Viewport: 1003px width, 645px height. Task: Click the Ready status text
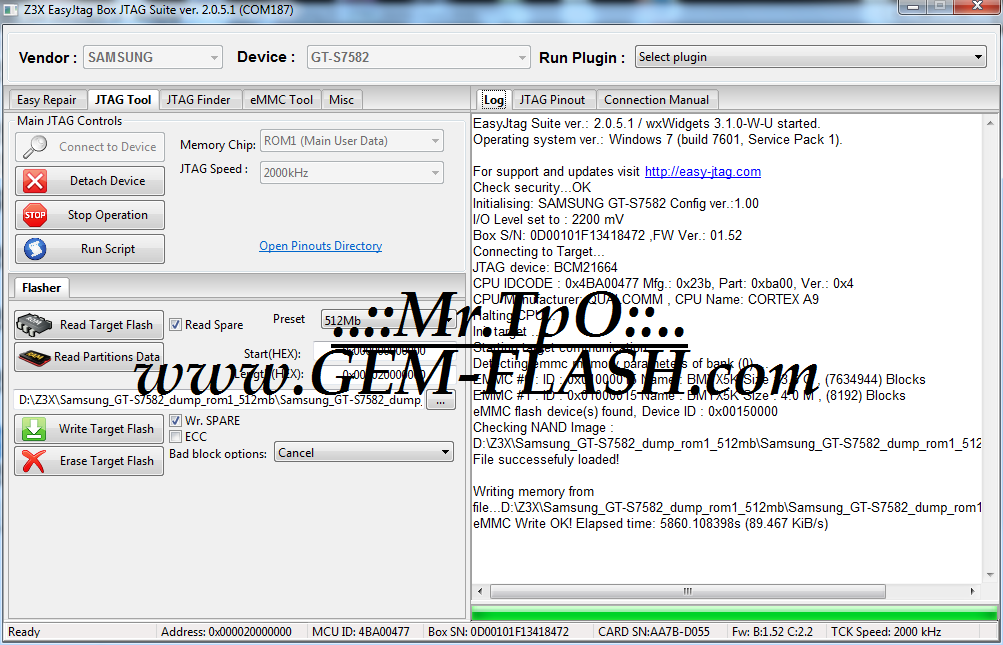[24, 632]
